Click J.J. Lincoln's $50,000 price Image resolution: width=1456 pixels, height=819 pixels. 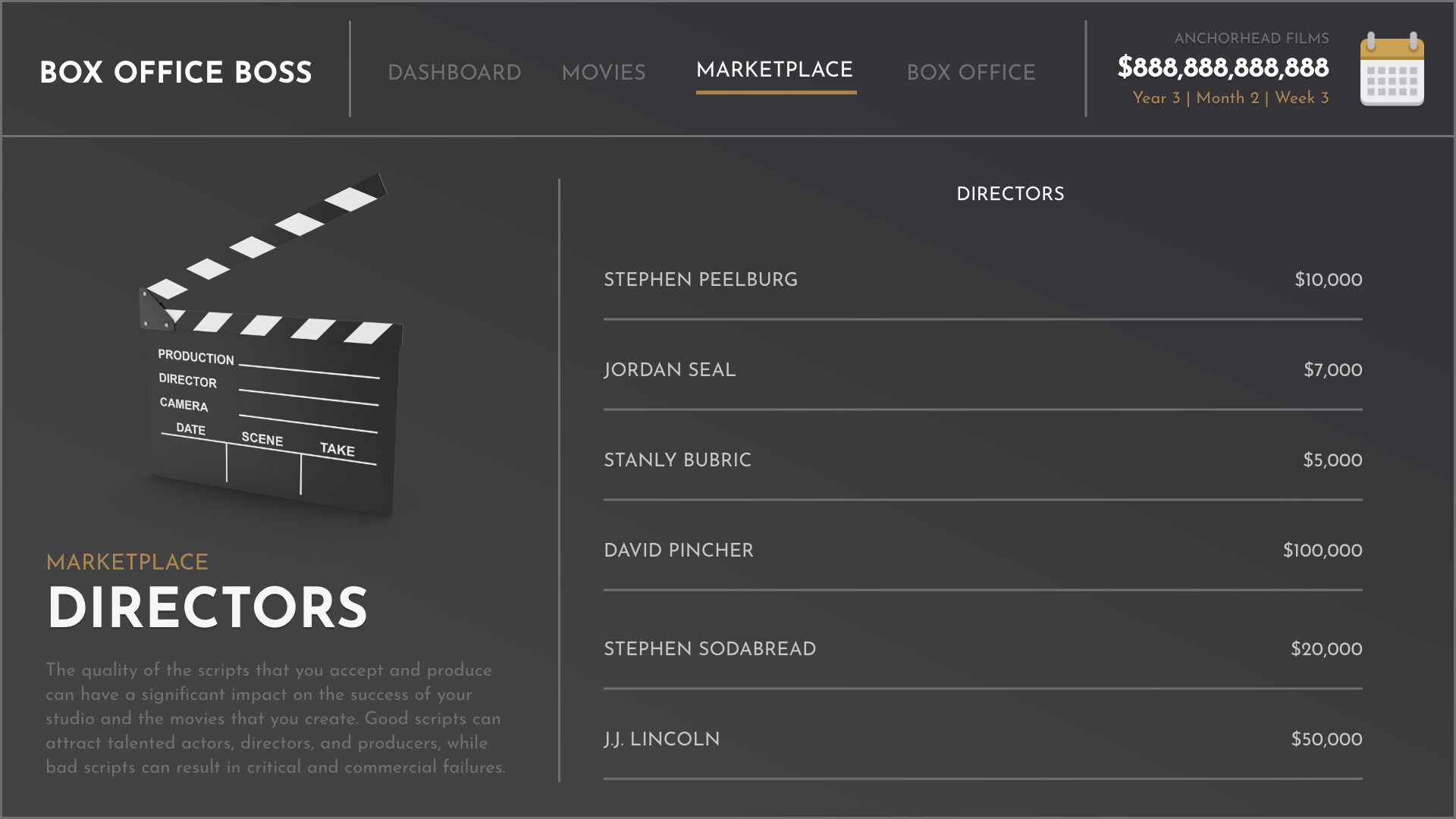coord(1326,739)
